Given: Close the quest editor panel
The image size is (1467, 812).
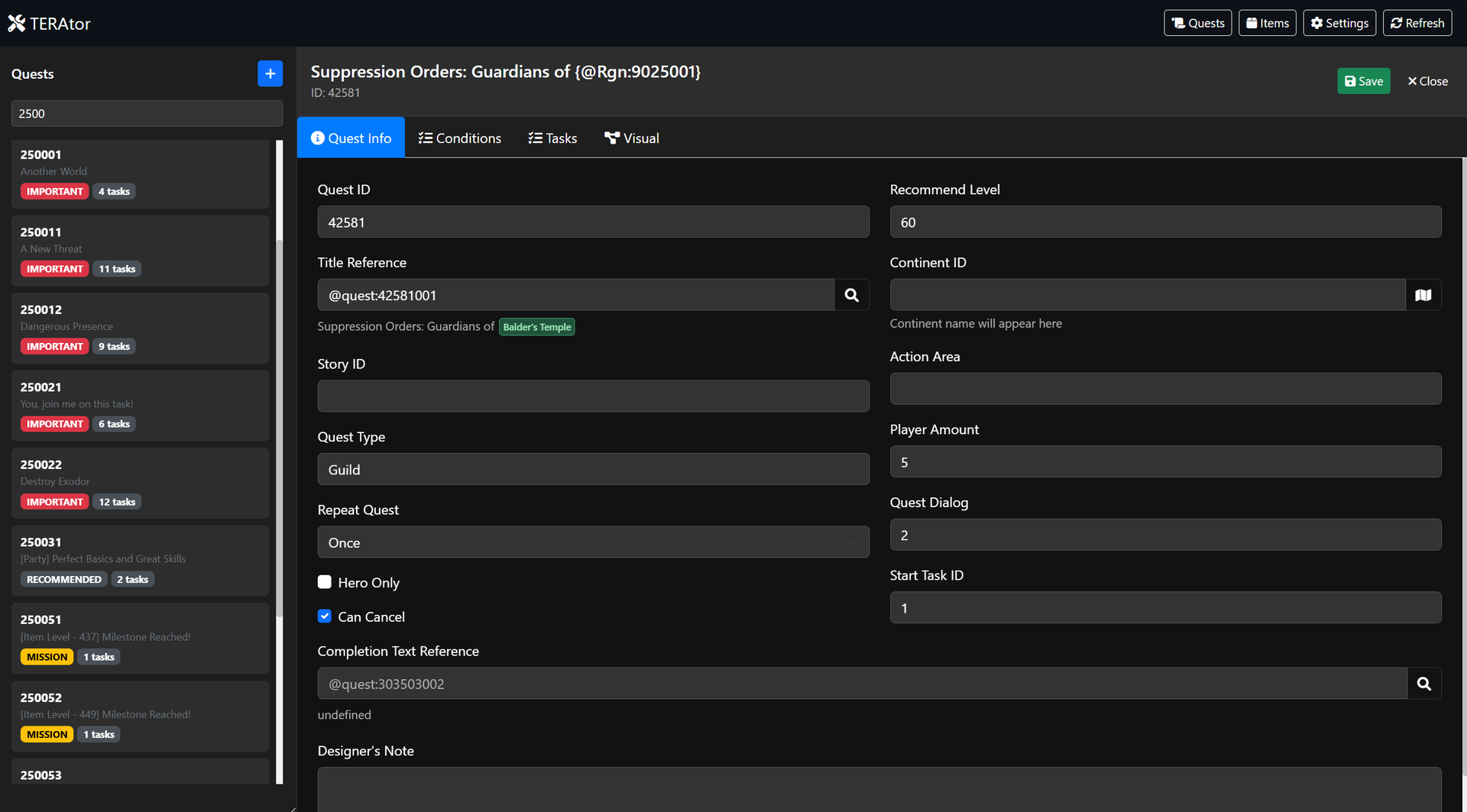Looking at the screenshot, I should tap(1427, 81).
